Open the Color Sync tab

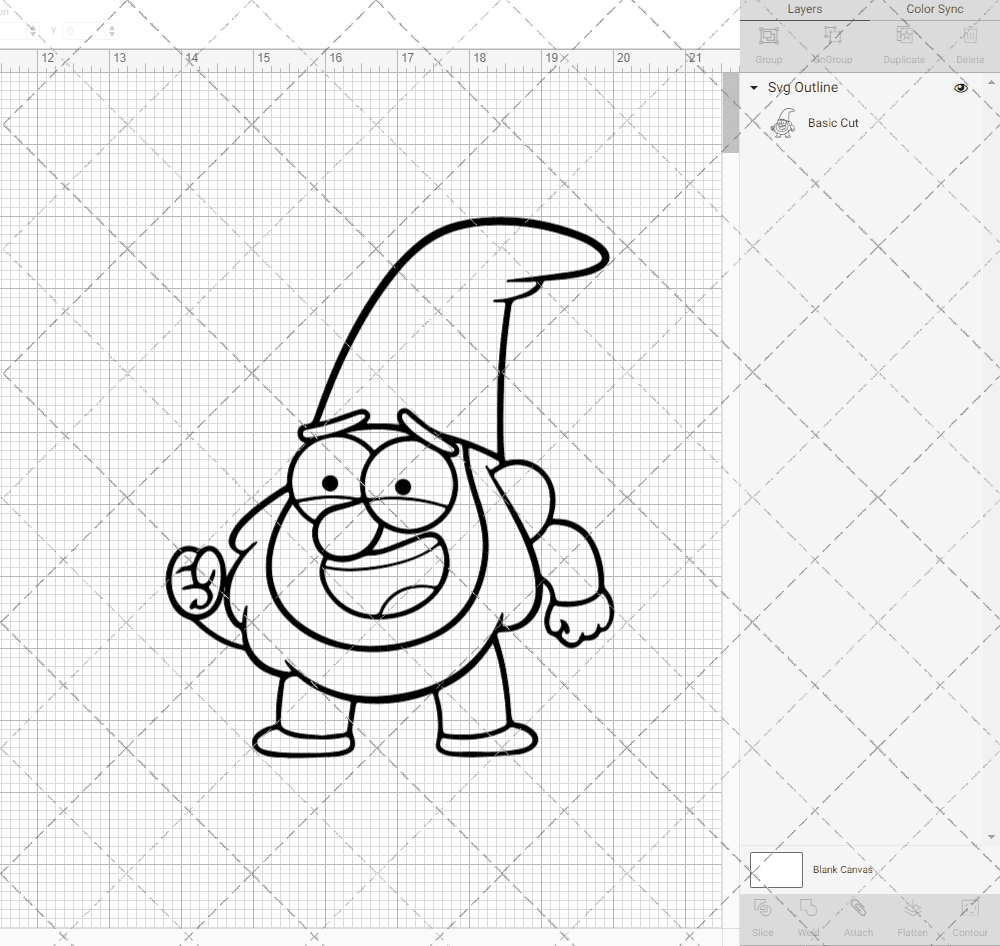click(934, 9)
